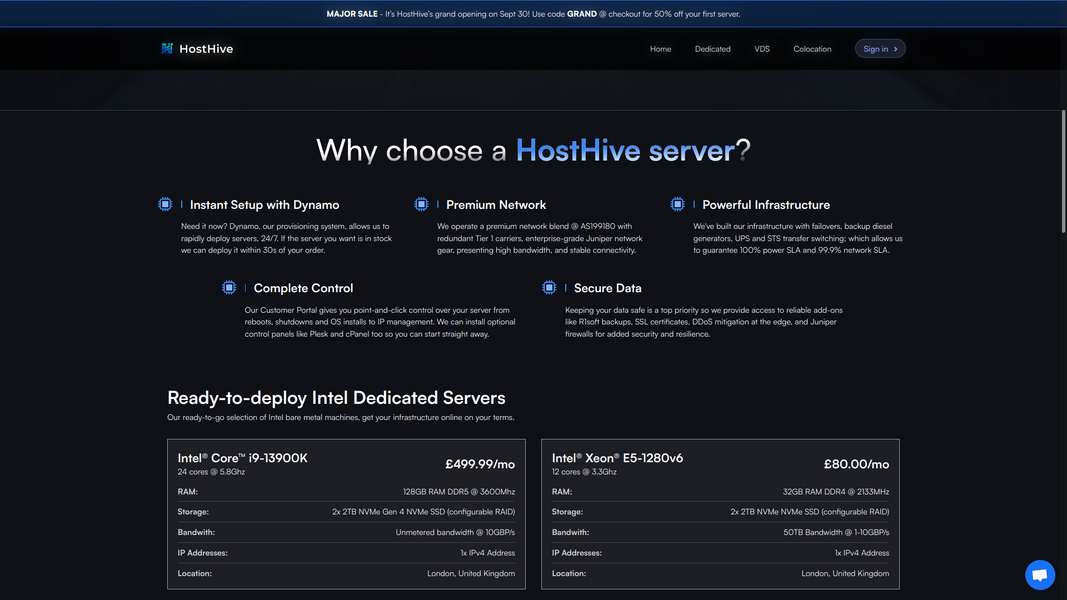Click 'Instant Setup with Dynamo' heading

pos(265,205)
